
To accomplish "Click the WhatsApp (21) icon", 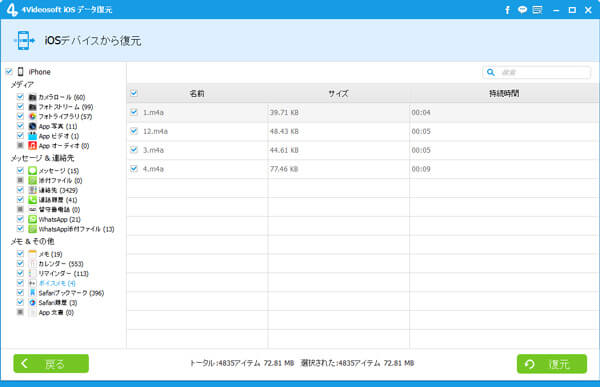I will click(33, 219).
